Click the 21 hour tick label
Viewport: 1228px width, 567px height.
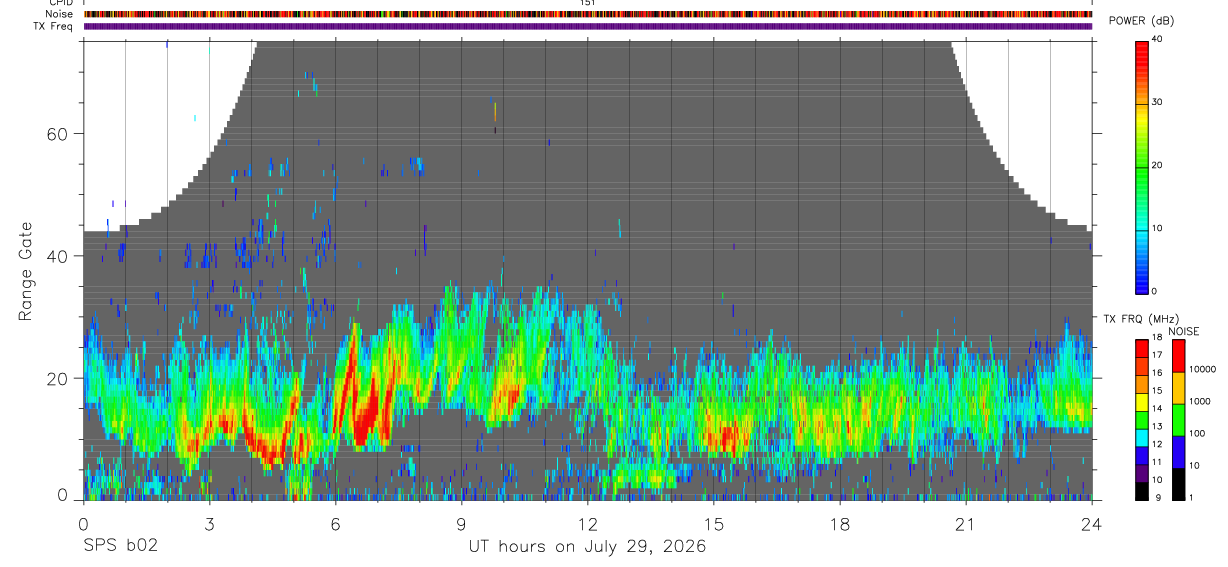[966, 524]
